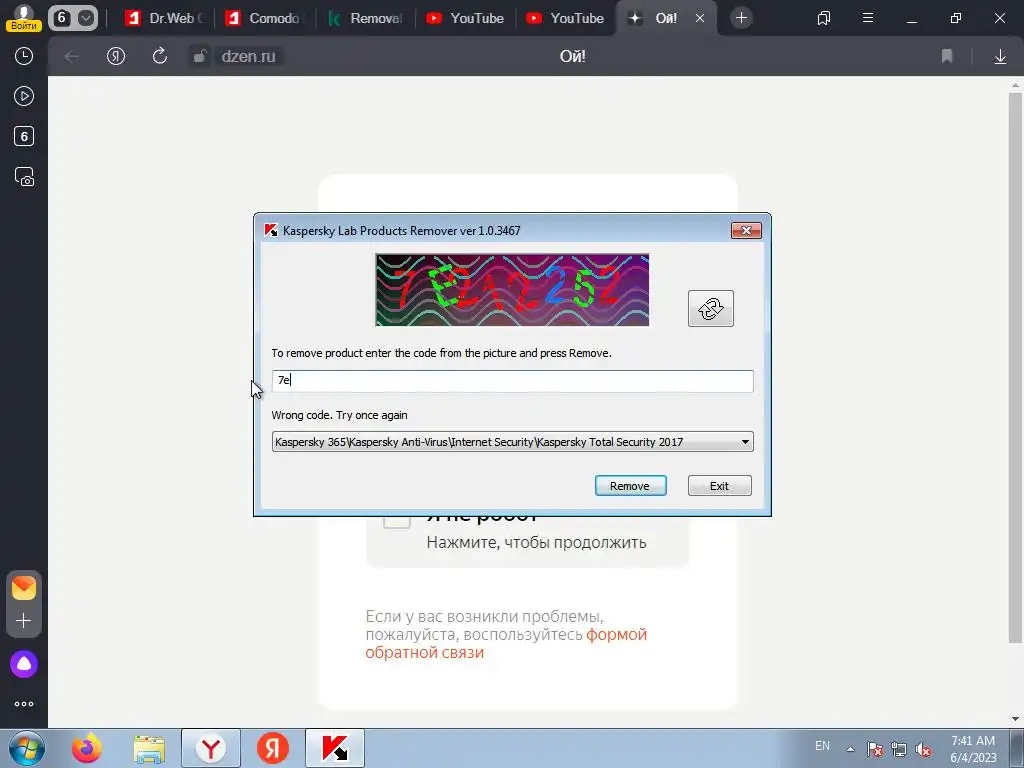
Task: Focus the captcha code input field
Action: [x=512, y=381]
